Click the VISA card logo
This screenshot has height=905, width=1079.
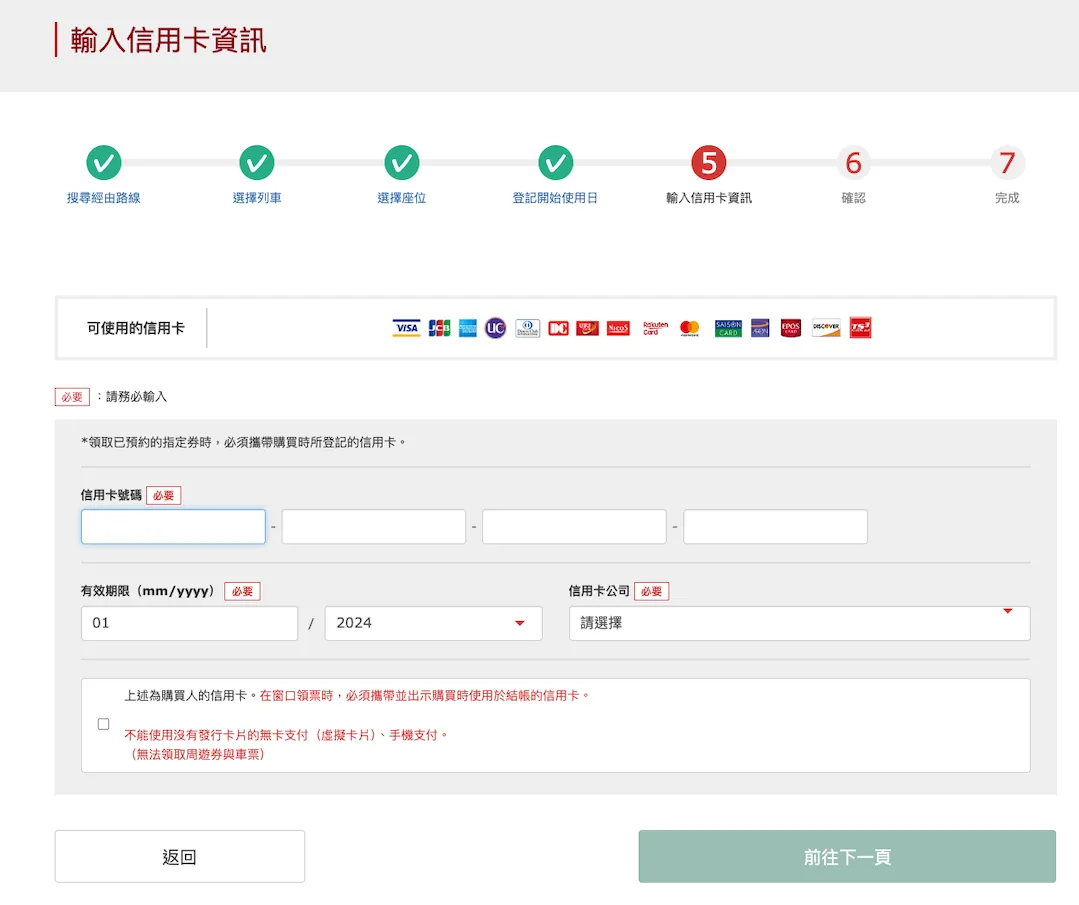[x=406, y=328]
